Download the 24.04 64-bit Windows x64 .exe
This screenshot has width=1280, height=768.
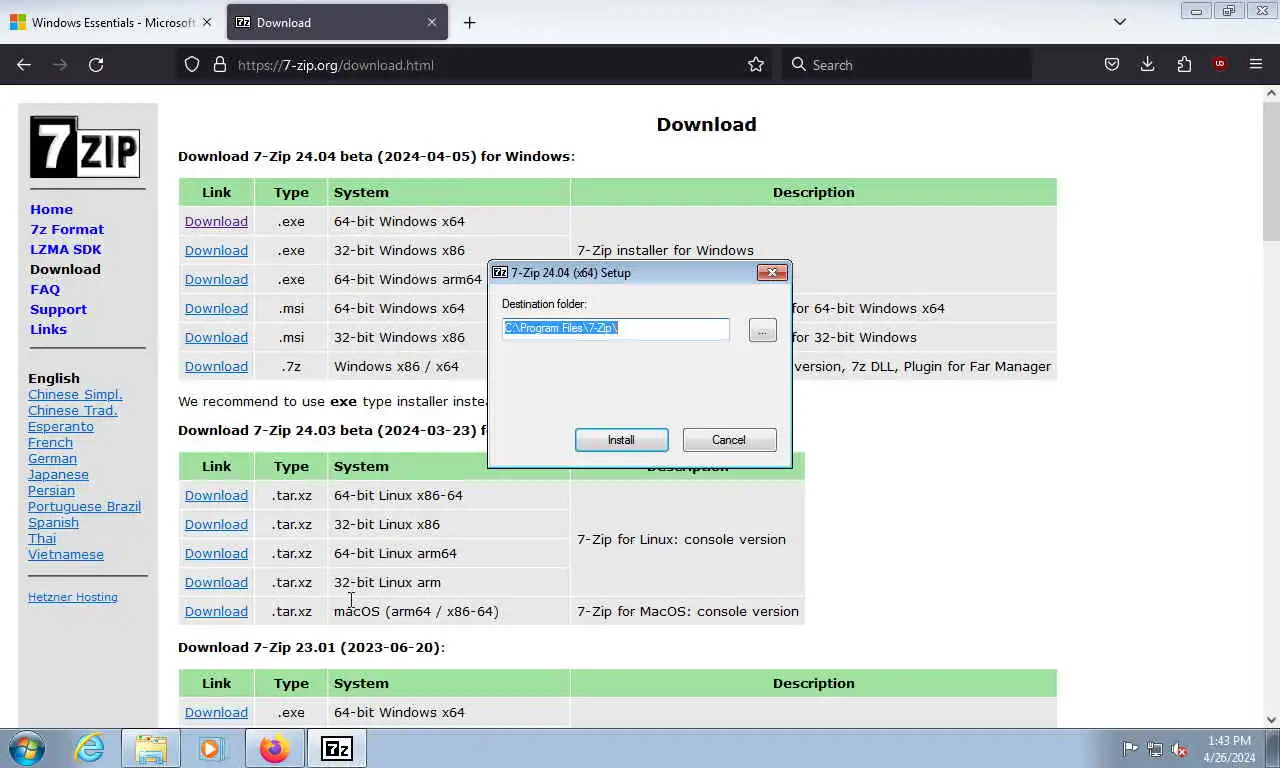pyautogui.click(x=216, y=221)
